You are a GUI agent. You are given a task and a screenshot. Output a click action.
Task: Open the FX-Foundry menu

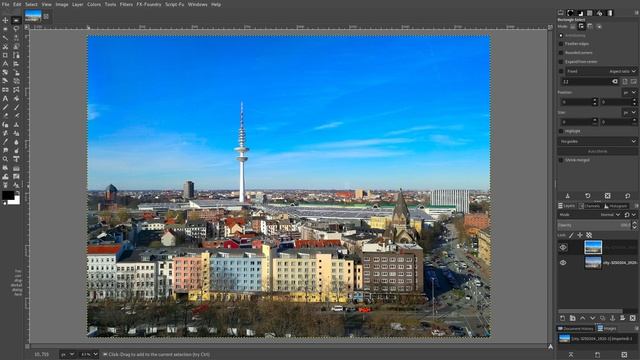149,4
